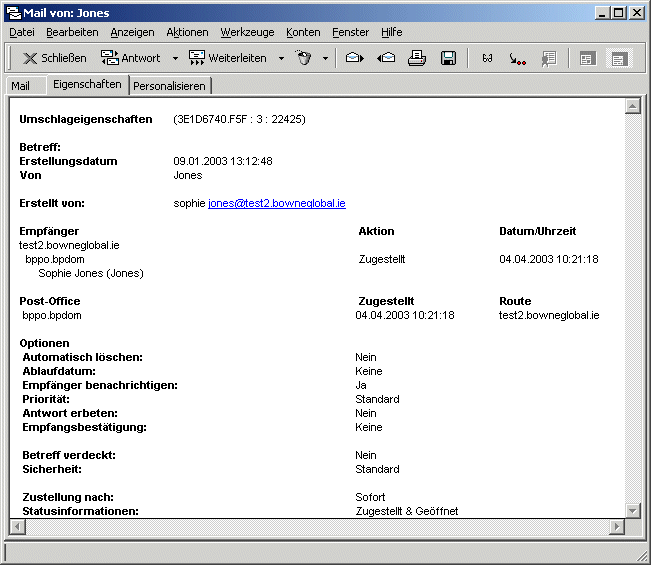Image resolution: width=651 pixels, height=565 pixels.
Task: Open the Datei menu
Action: [x=22, y=32]
